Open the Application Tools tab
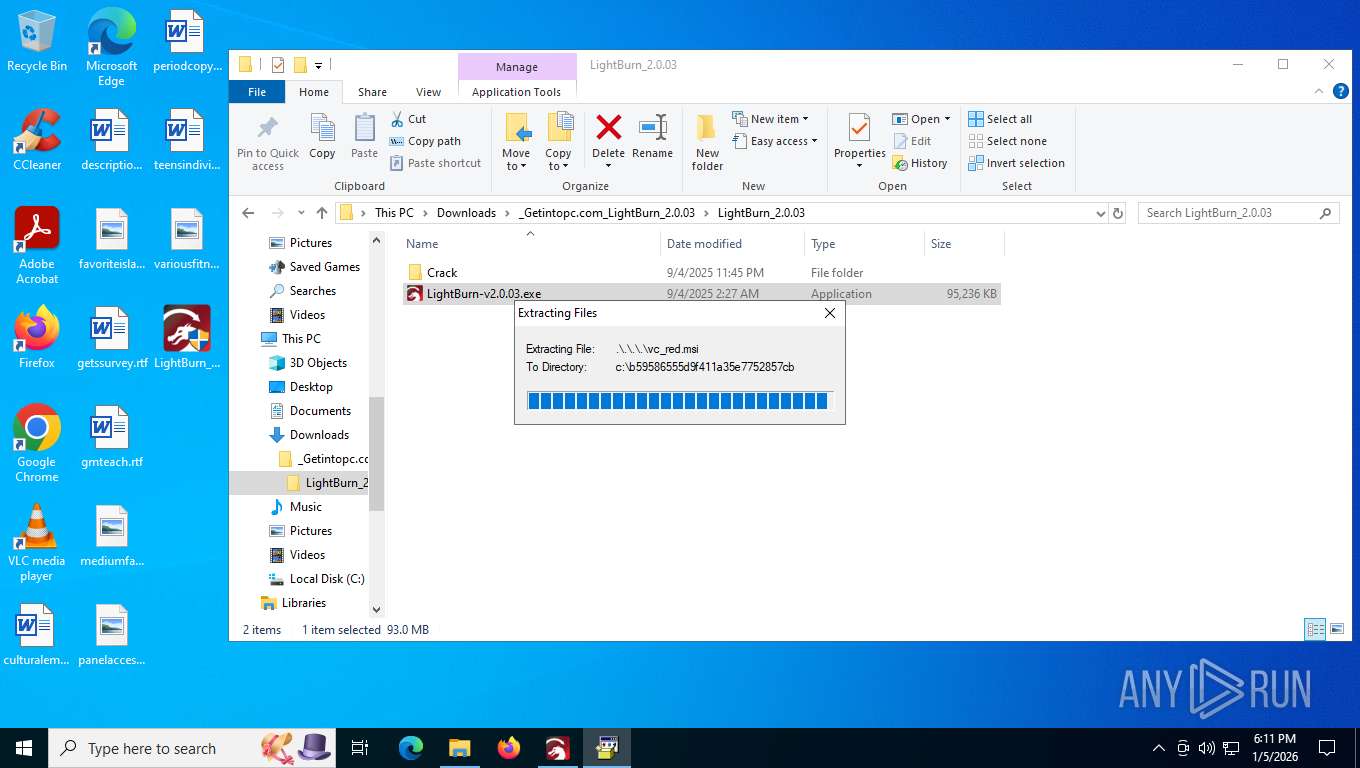1360x768 pixels. pos(517,92)
